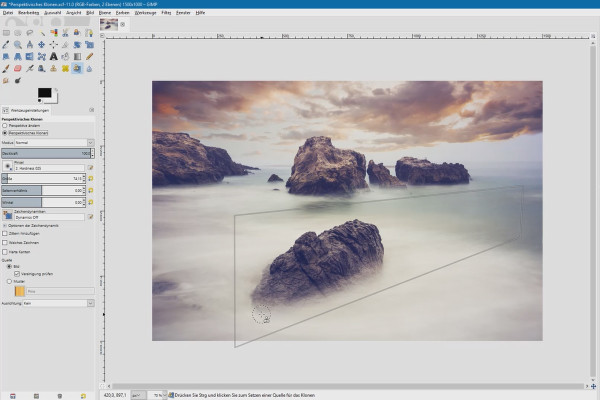Click the black foreground color swatch
The image size is (600, 400).
(x=44, y=93)
